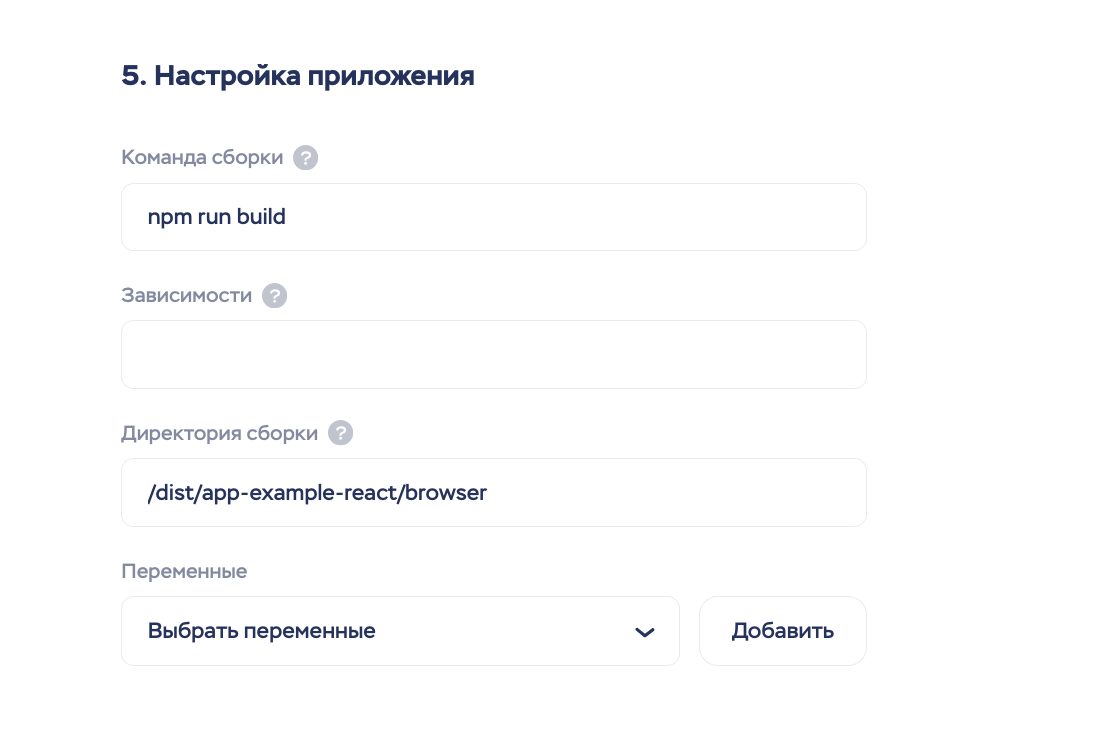Screen dimensions: 1120x730
Task: Click the word 'build' in build command
Action: 261,217
